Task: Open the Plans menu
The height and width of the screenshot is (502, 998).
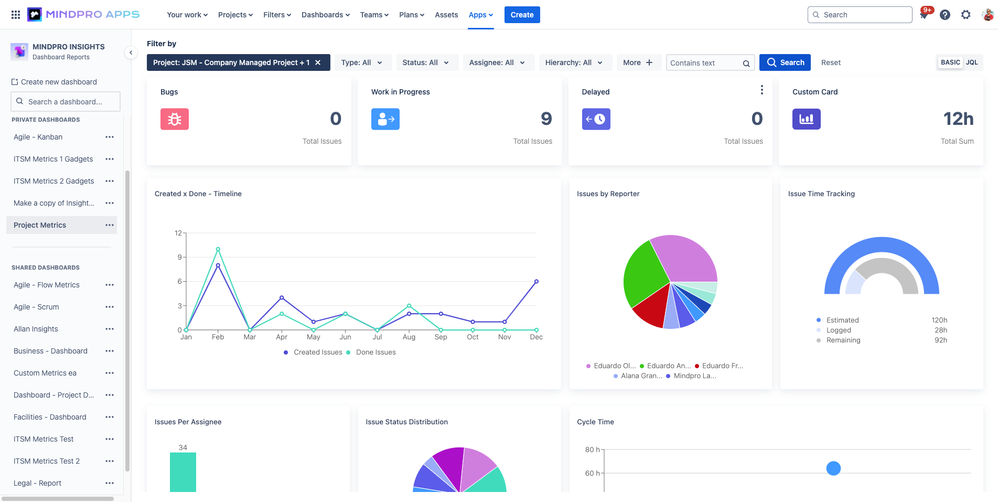Action: [412, 15]
